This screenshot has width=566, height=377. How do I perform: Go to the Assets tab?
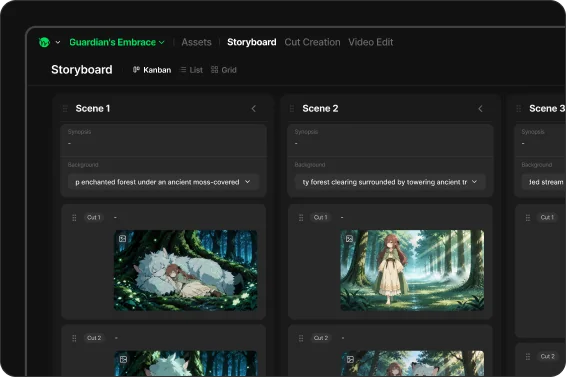[x=196, y=42]
